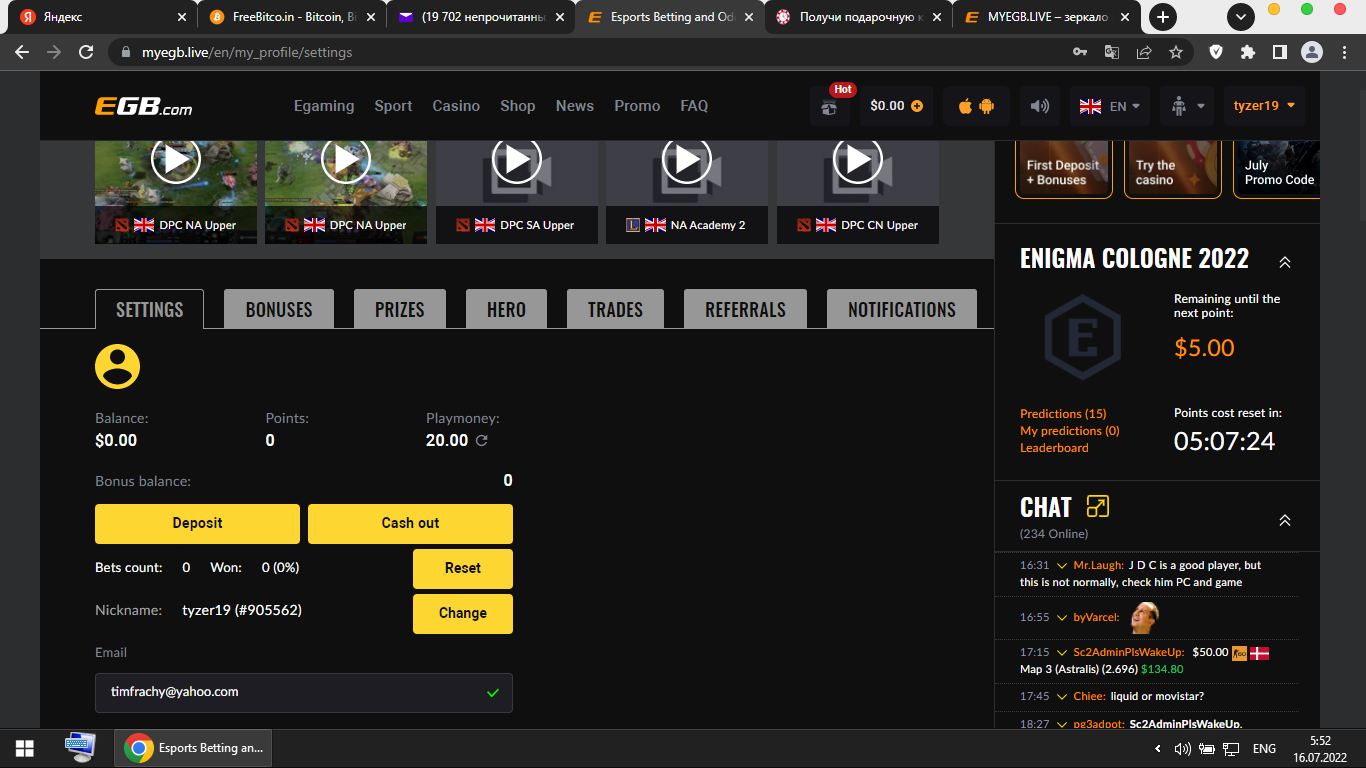Screen dimensions: 1366x768
Task: Switch to the Prizes tab
Action: 400,309
